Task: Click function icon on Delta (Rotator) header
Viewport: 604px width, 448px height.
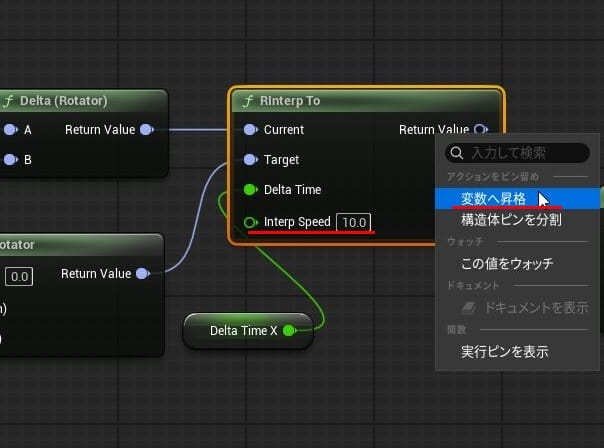Action: (x=8, y=101)
